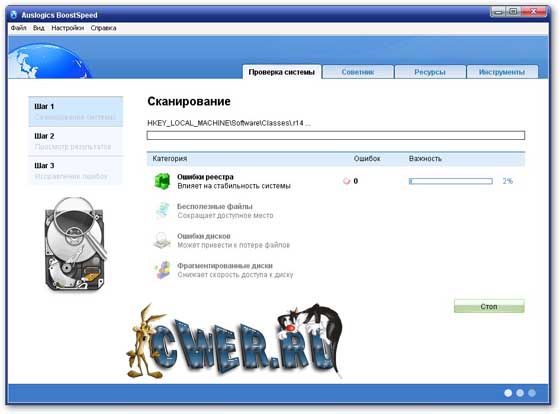The width and height of the screenshot is (560, 414).
Task: Open the Файл menu
Action: coord(18,28)
